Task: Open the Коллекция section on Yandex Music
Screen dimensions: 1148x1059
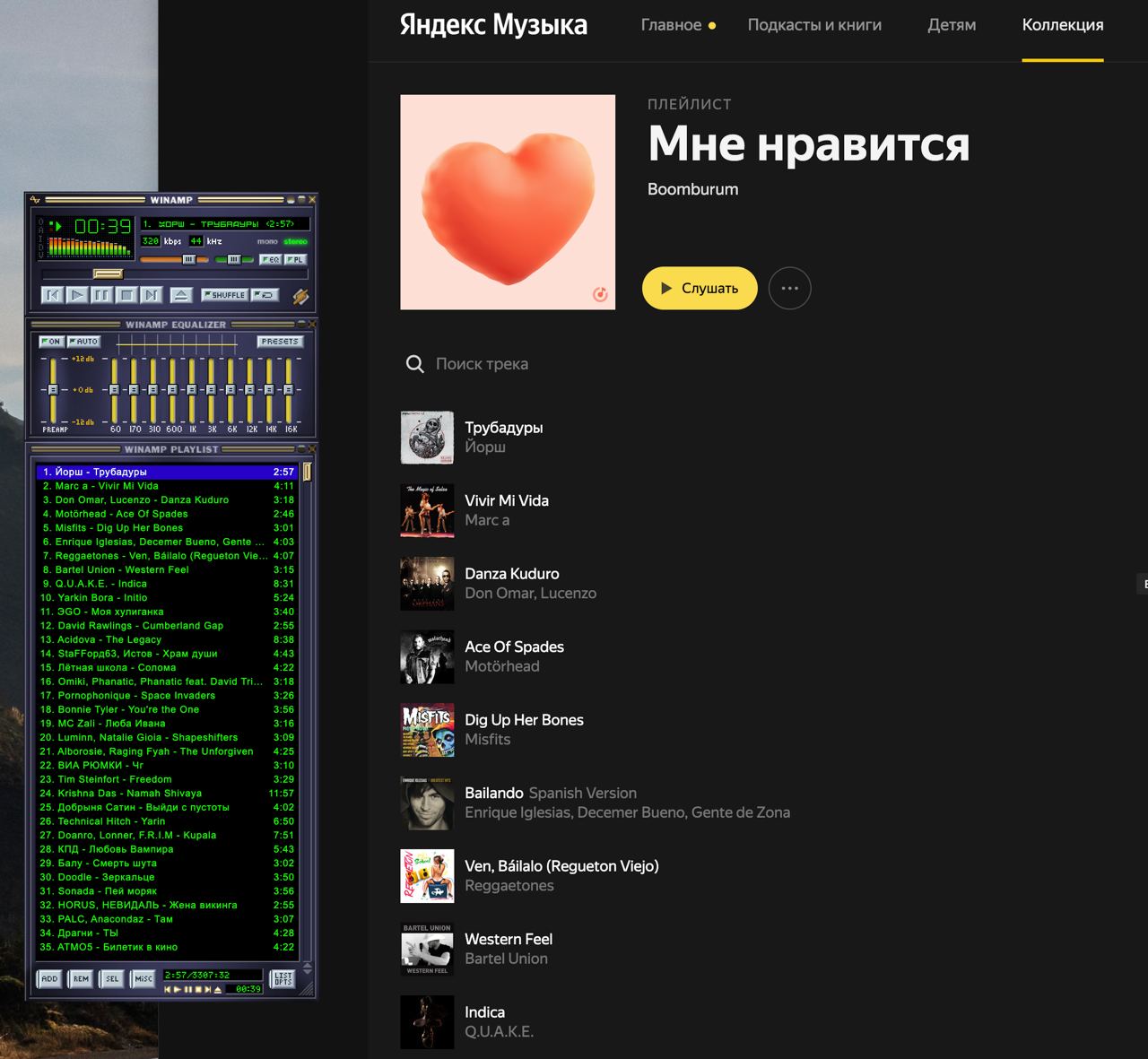Action: (x=1062, y=25)
